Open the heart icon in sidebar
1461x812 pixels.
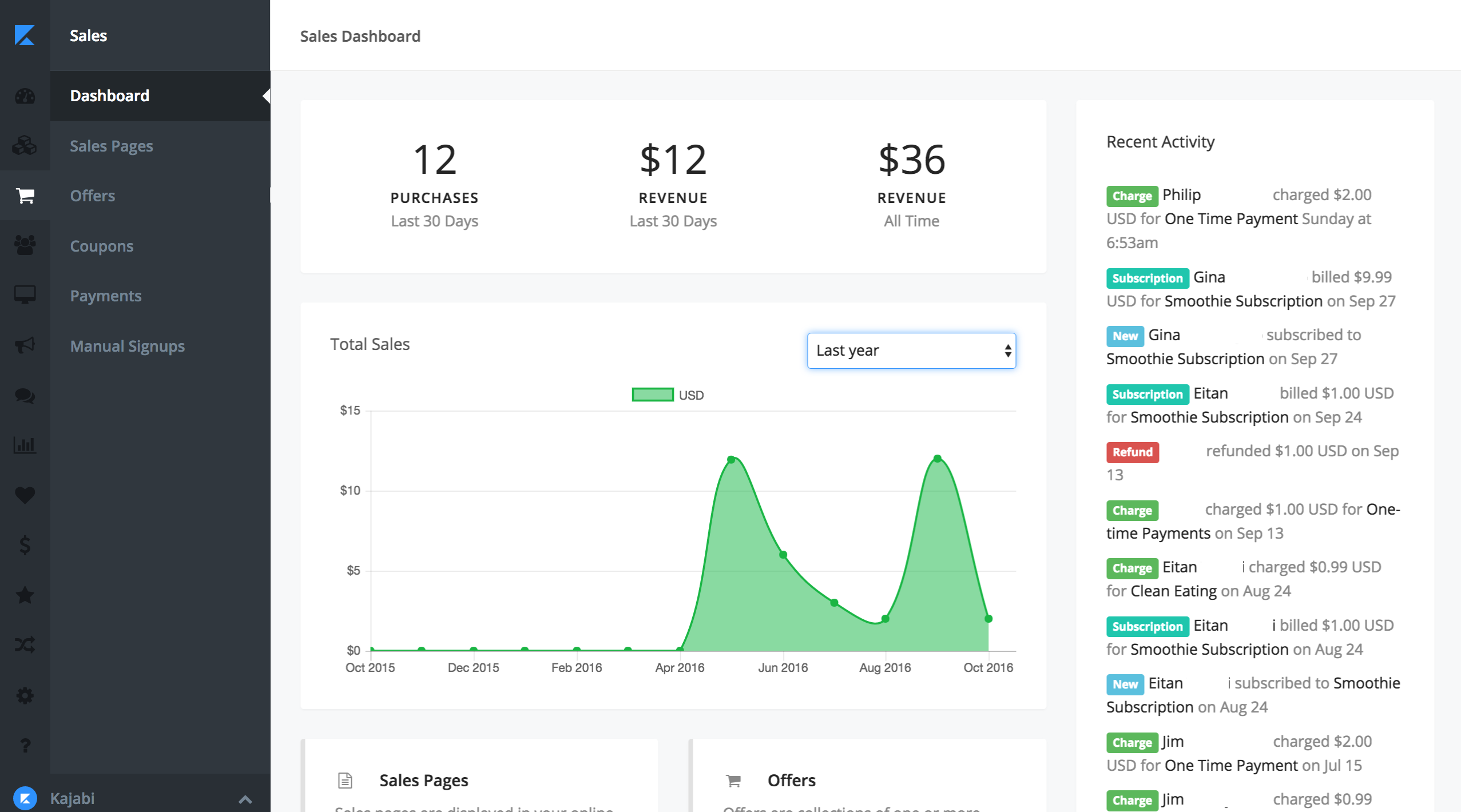(x=25, y=495)
